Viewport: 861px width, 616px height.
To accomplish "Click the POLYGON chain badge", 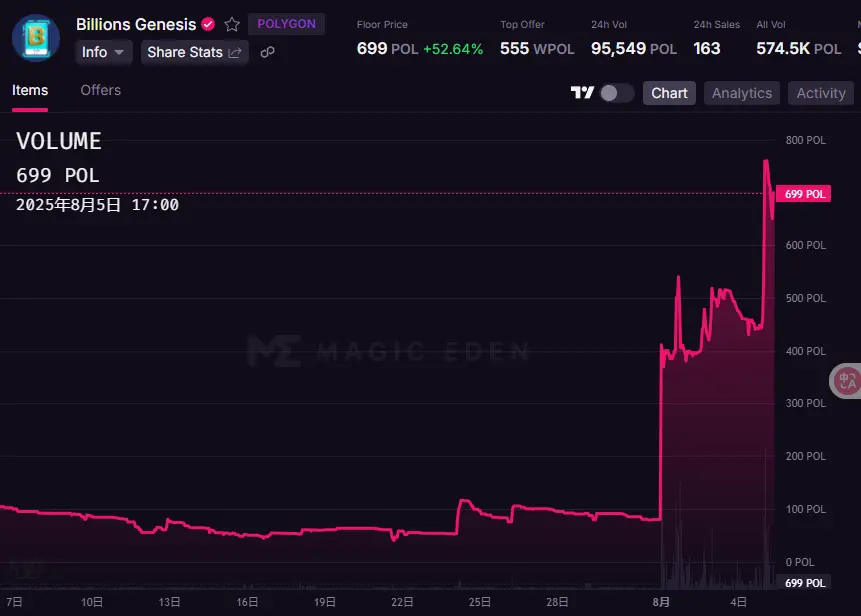I will click(286, 24).
